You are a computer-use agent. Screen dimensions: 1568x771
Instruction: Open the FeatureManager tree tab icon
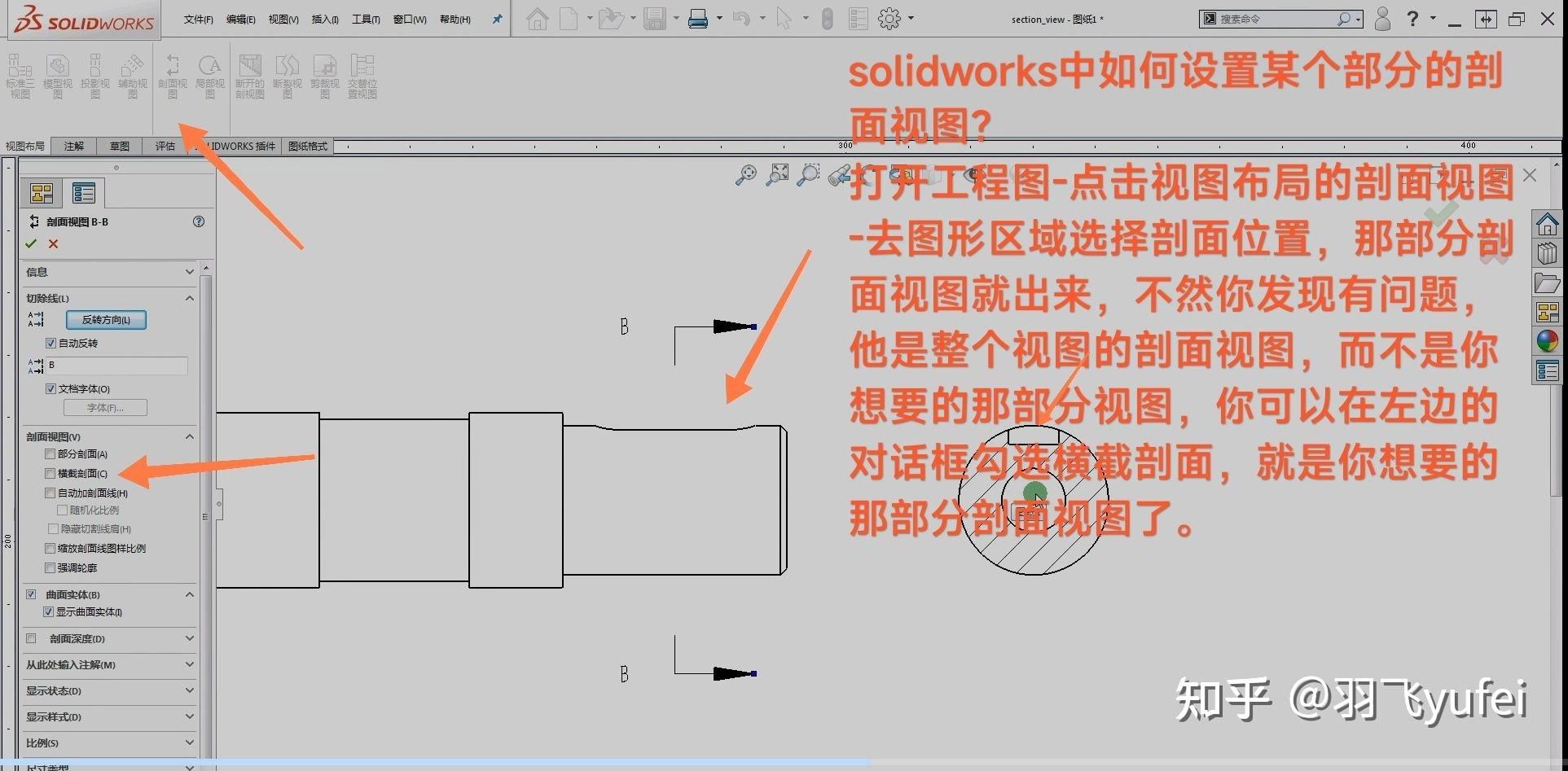(42, 193)
